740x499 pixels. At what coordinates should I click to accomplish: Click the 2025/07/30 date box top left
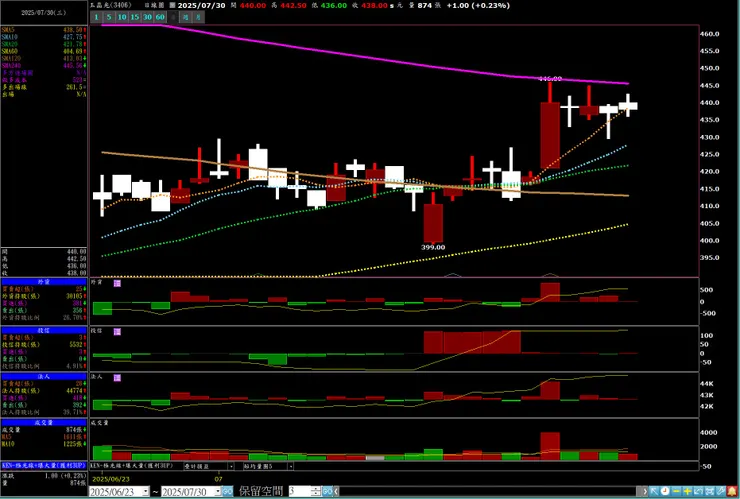[44, 13]
